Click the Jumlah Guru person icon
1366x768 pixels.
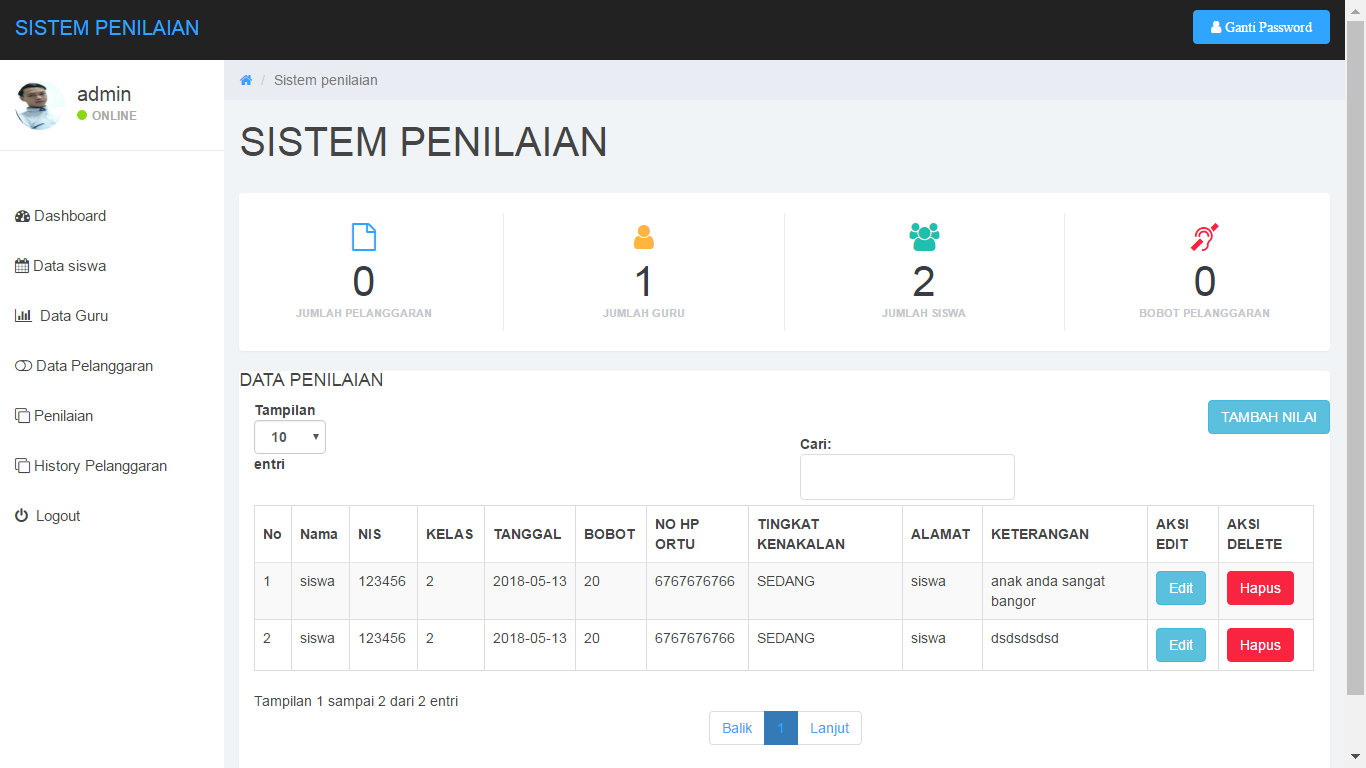pos(643,237)
